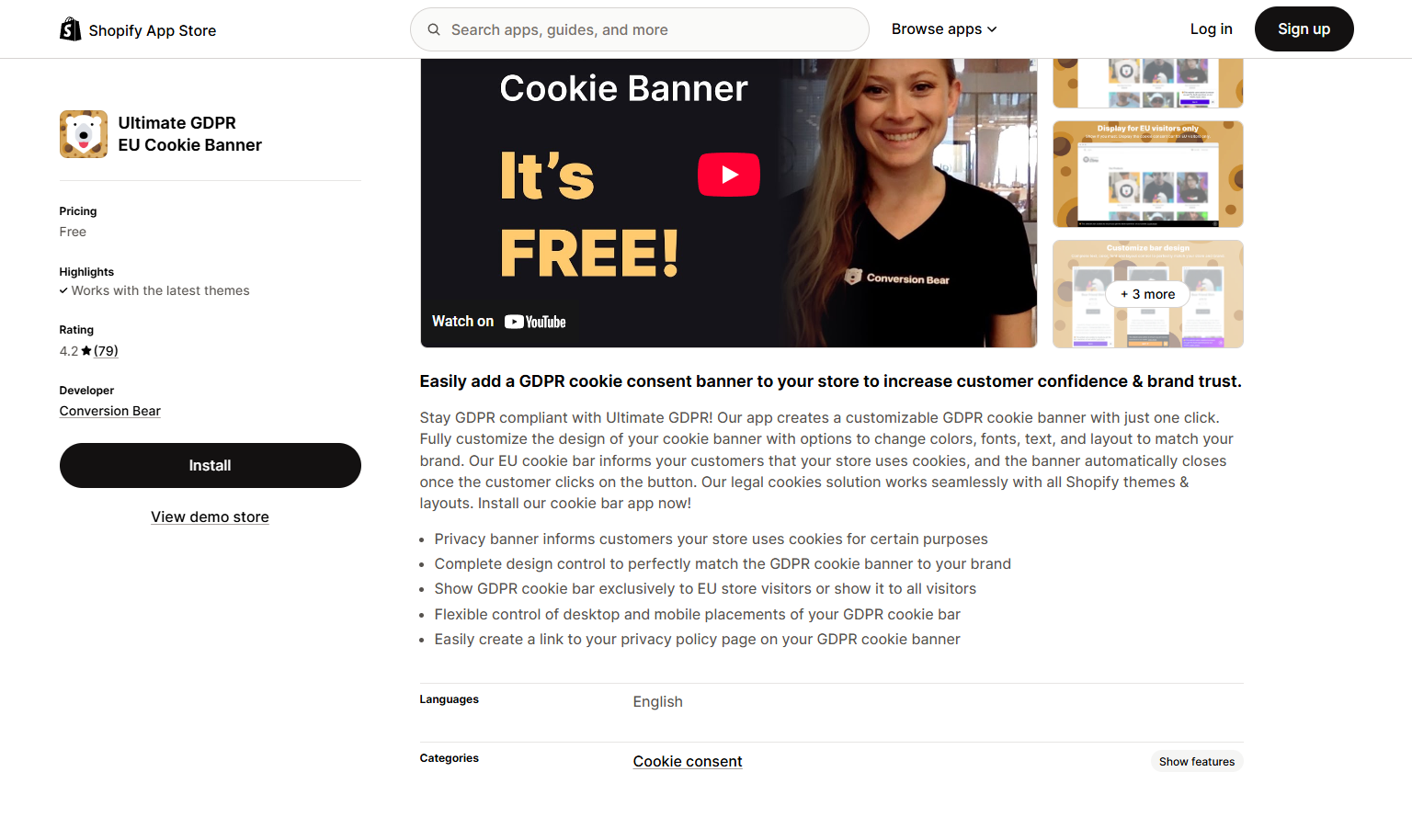Play the YouTube video
Screen dimensions: 1412x840
tap(729, 175)
